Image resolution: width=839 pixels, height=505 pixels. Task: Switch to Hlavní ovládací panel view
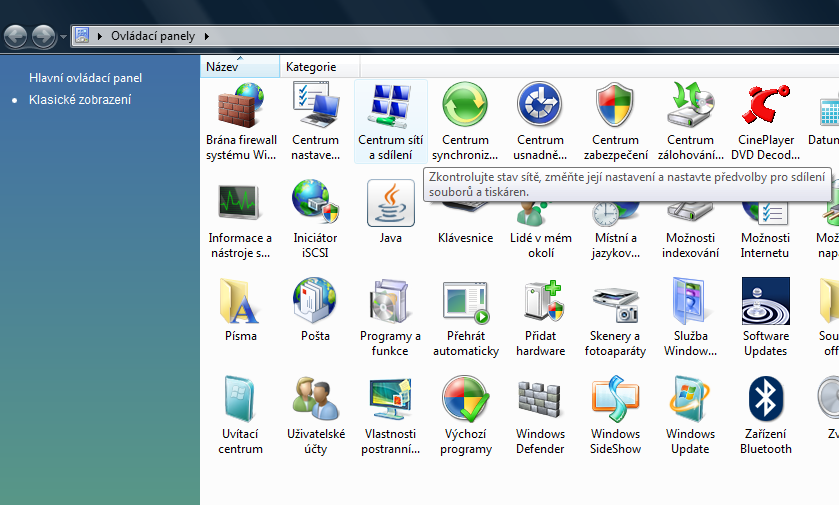86,78
